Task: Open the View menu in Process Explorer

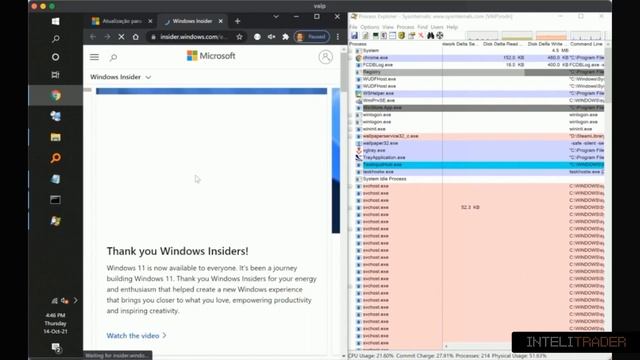Action: (x=388, y=27)
